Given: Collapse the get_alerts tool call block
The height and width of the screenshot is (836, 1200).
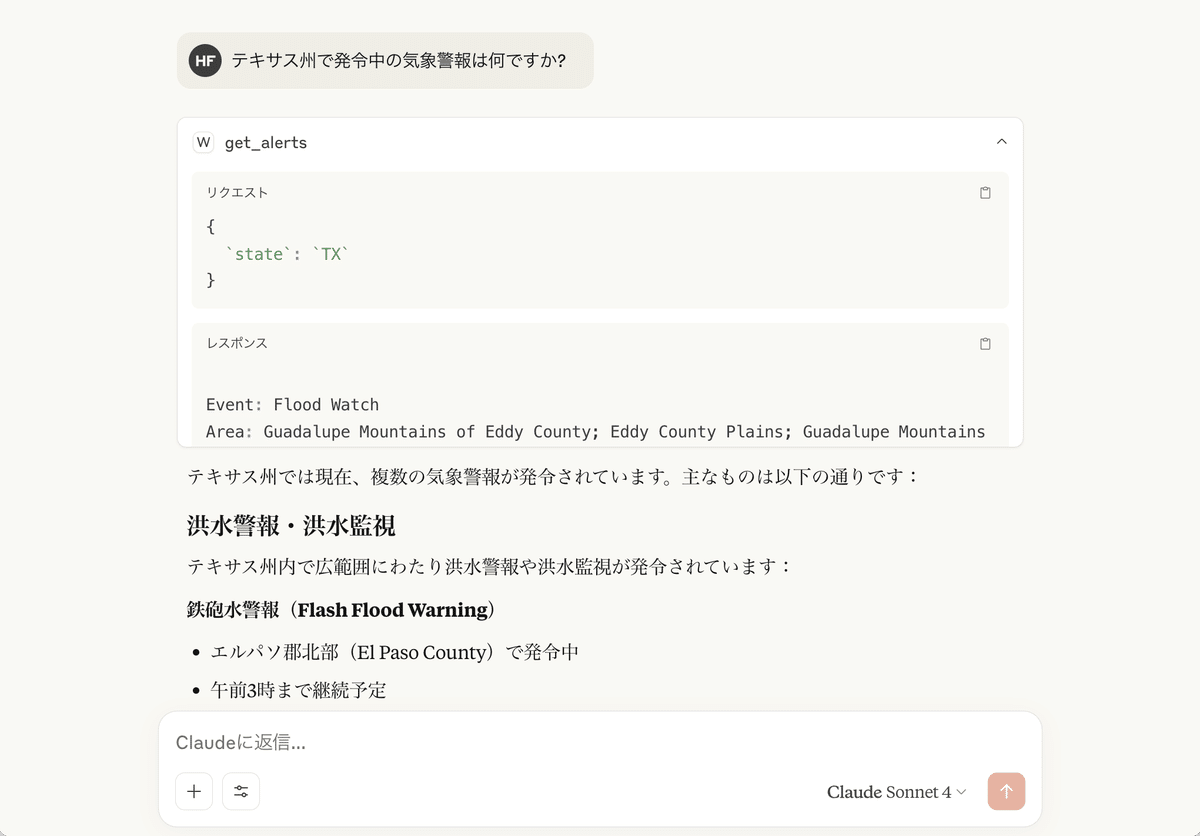Looking at the screenshot, I should tap(1001, 142).
